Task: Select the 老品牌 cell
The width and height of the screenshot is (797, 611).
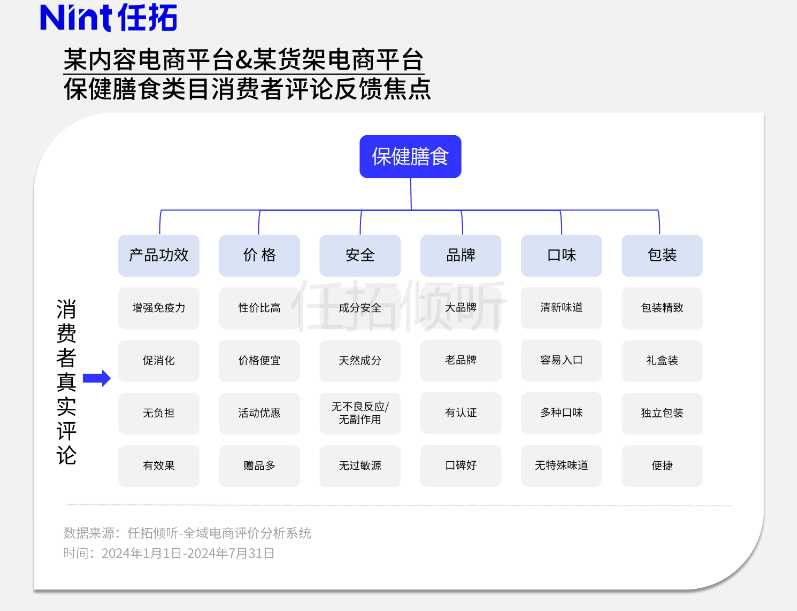Action: coord(461,360)
